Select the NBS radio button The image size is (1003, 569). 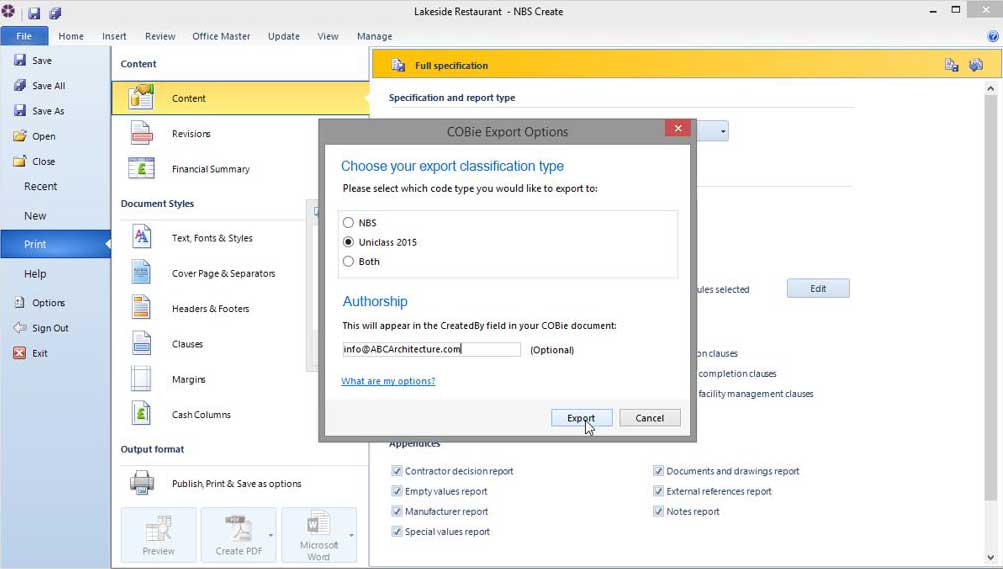(348, 223)
